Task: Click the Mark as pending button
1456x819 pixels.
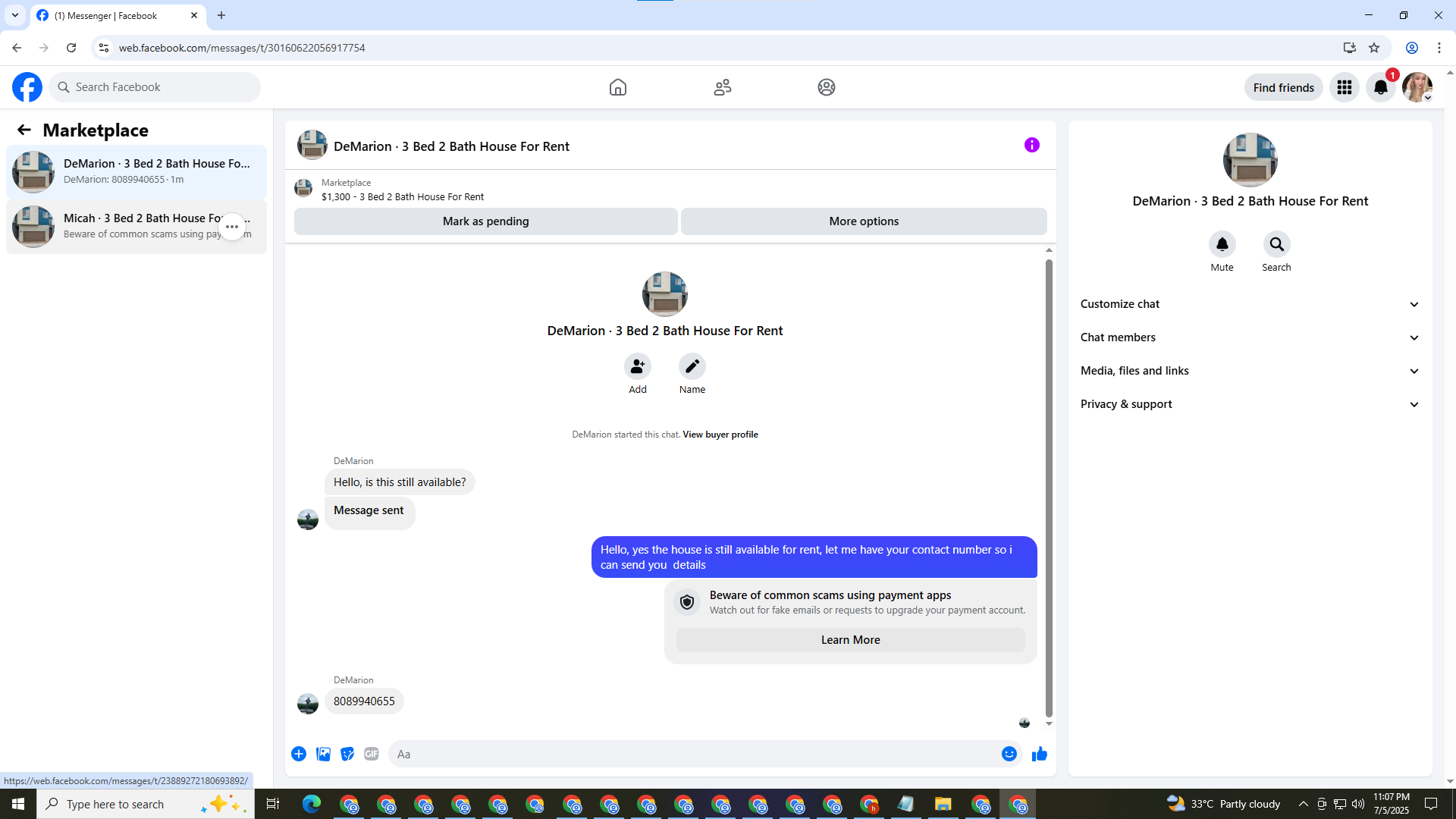Action: click(485, 221)
